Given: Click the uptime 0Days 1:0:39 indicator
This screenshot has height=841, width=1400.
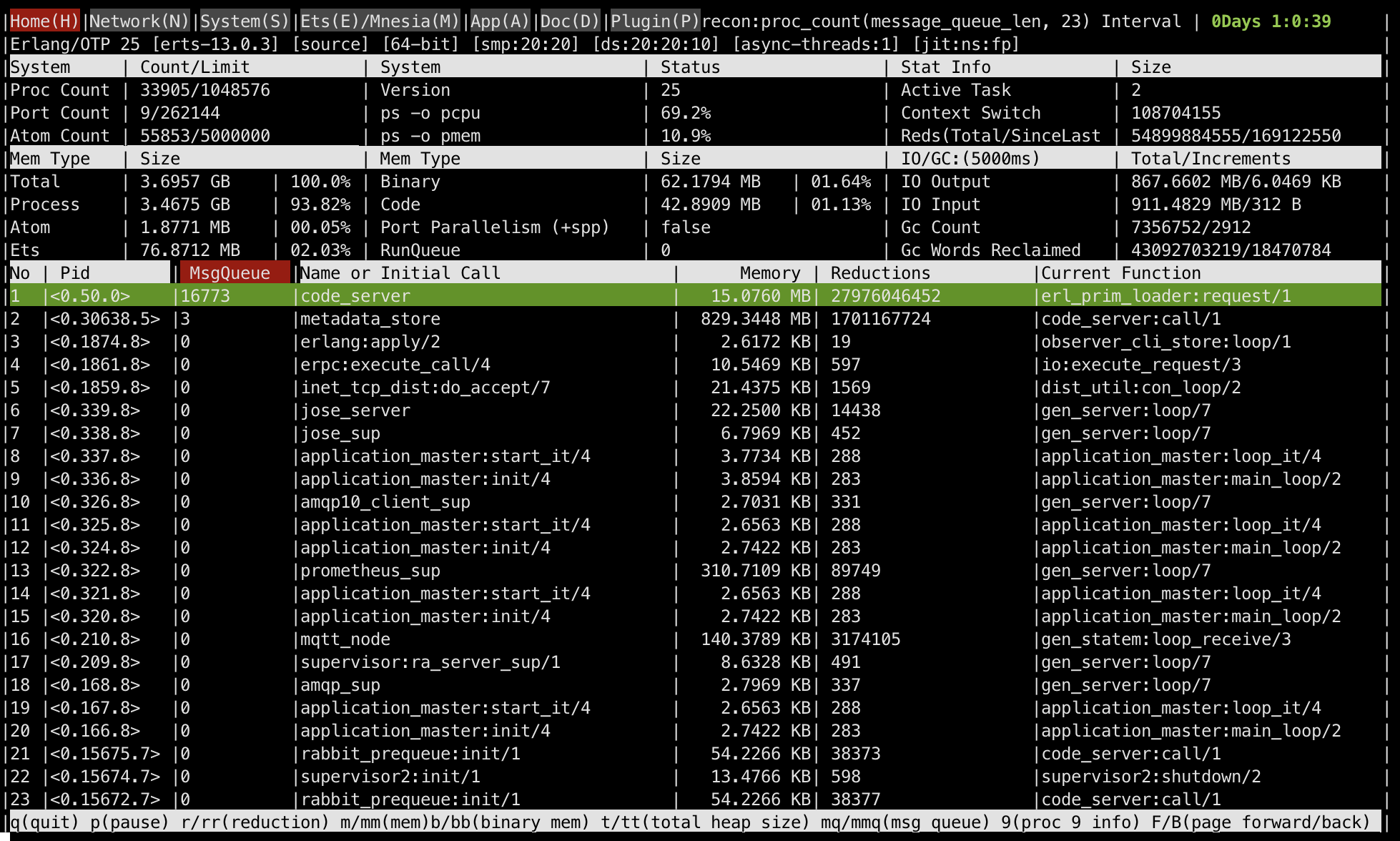Looking at the screenshot, I should click(1271, 21).
